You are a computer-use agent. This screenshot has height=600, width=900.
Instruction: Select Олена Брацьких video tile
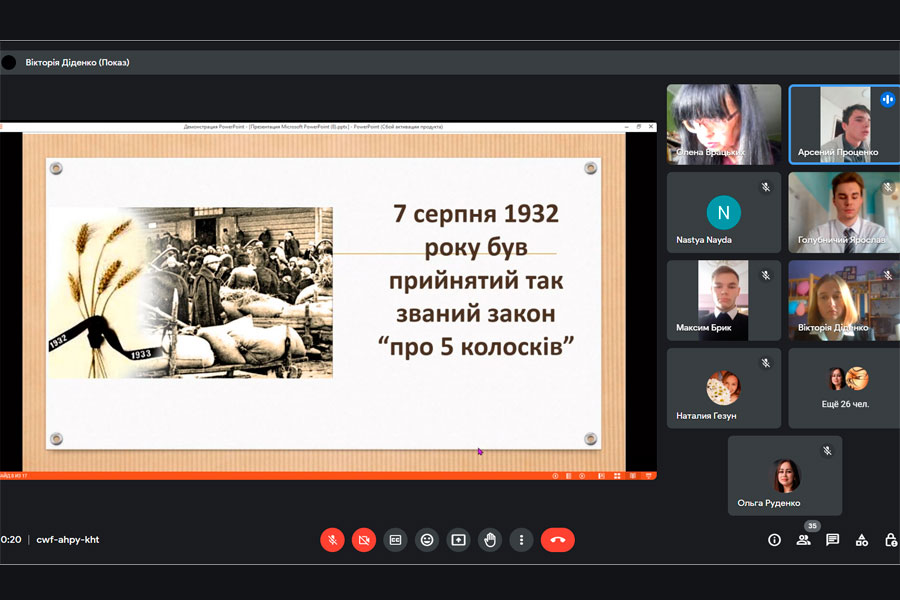pos(724,125)
